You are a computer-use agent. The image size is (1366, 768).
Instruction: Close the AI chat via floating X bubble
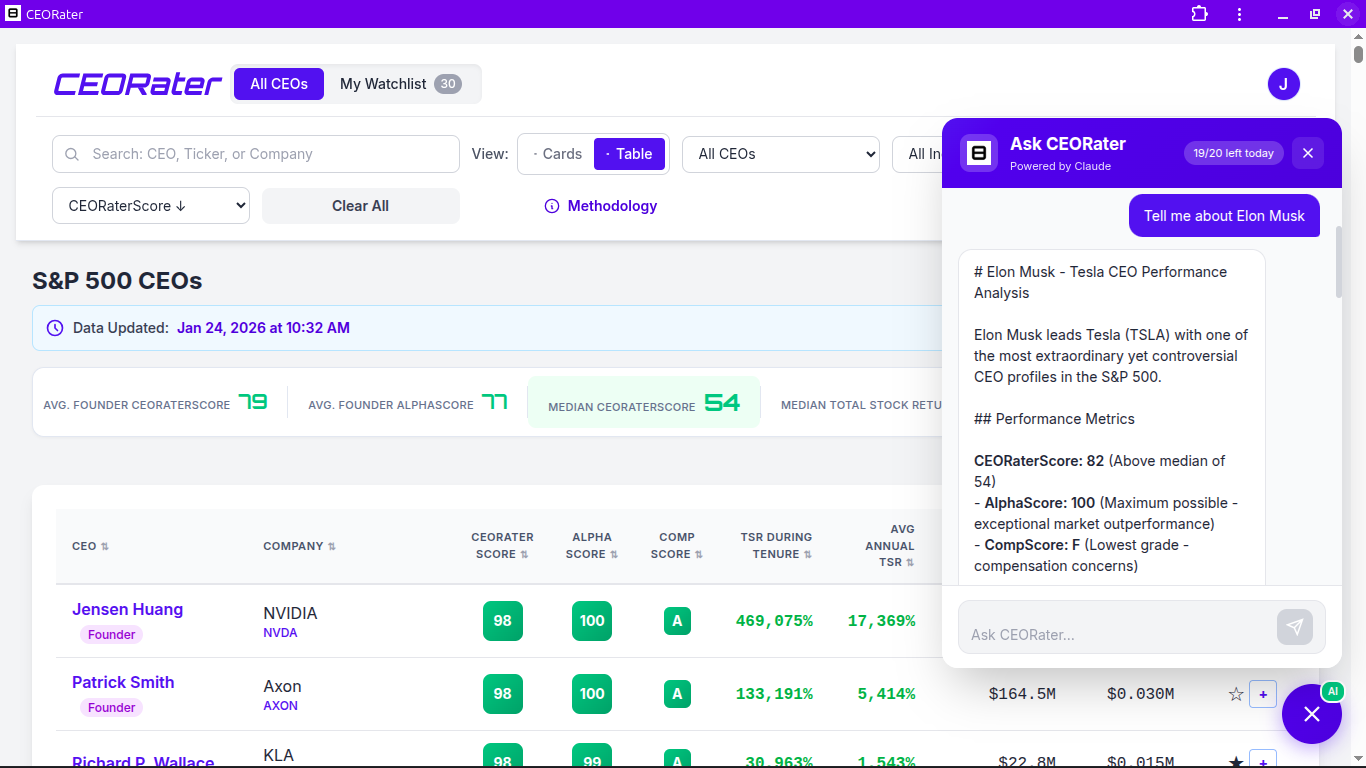click(1311, 714)
